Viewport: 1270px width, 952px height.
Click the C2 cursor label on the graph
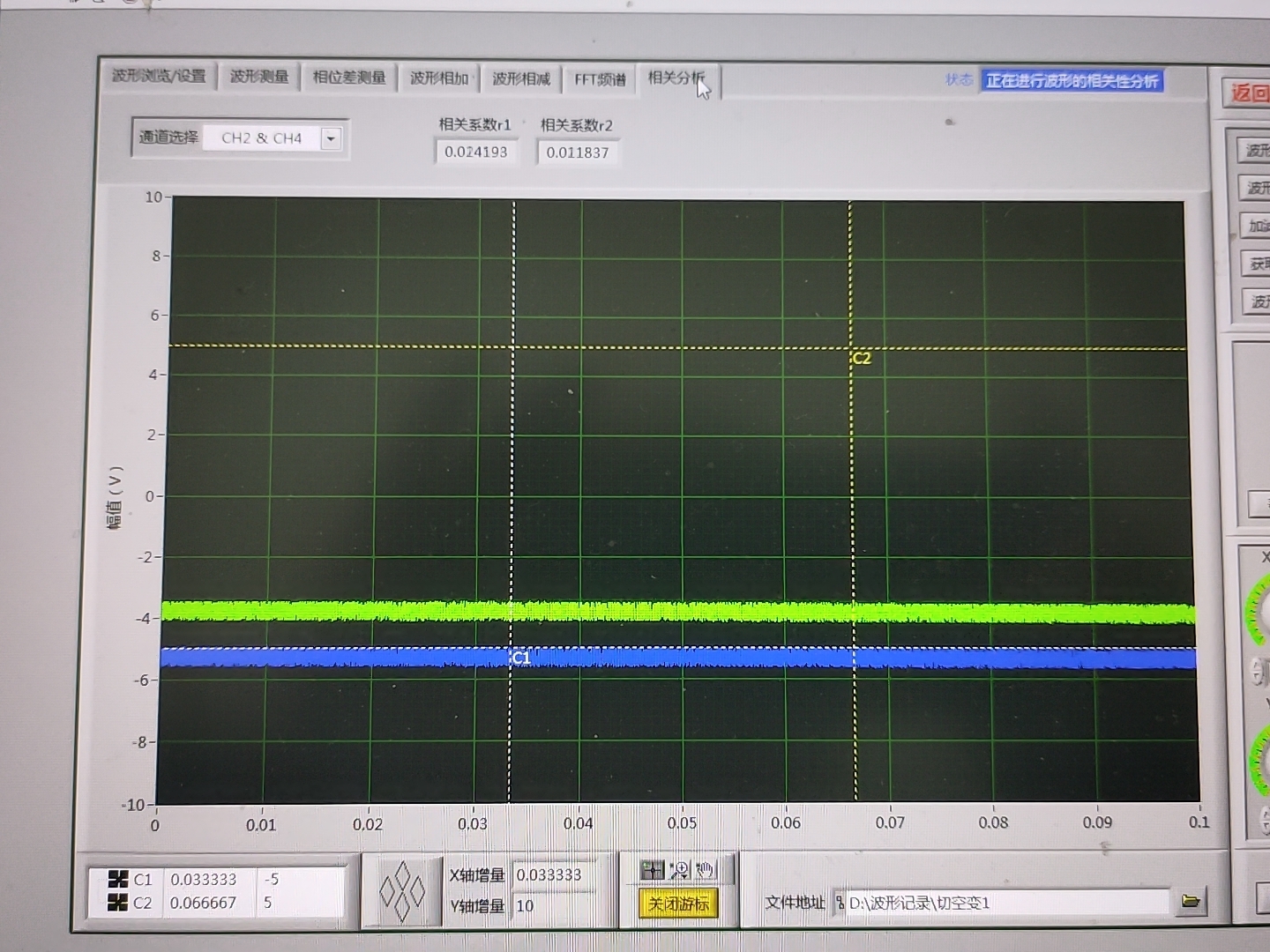[862, 358]
